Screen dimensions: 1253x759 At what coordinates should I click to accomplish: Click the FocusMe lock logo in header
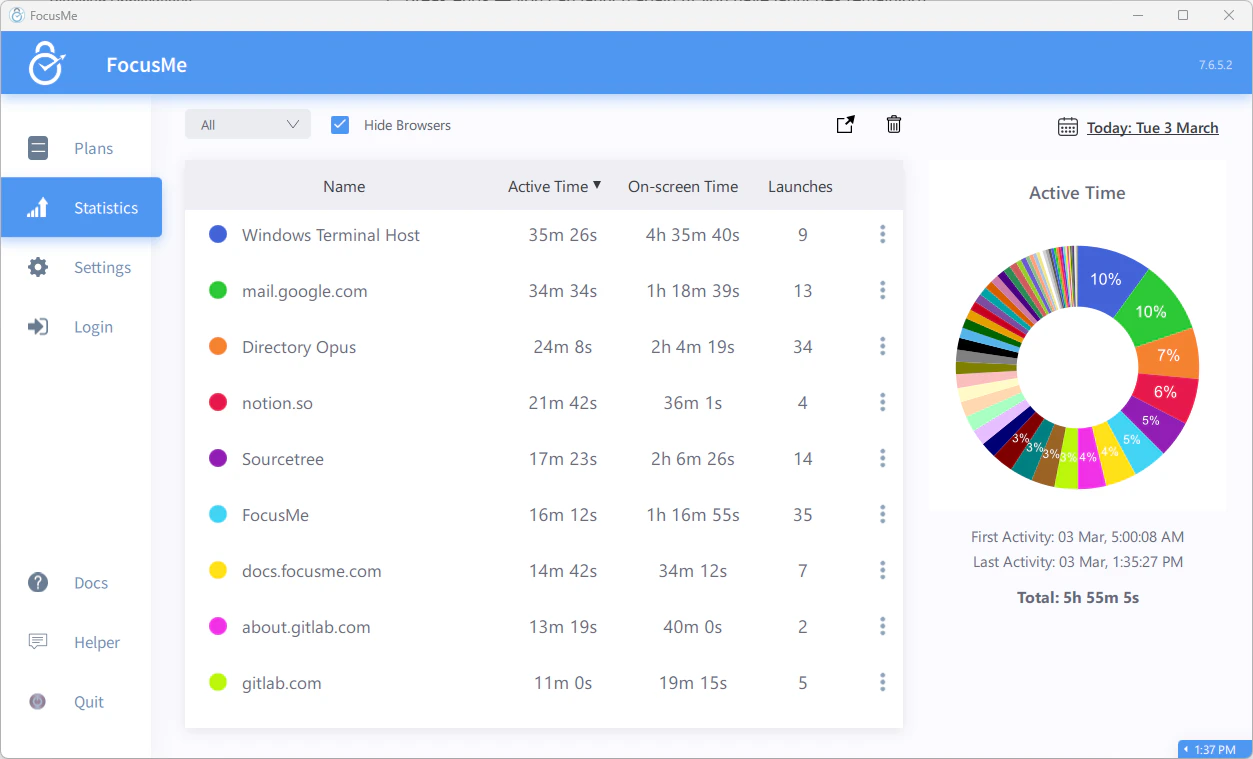(x=46, y=63)
